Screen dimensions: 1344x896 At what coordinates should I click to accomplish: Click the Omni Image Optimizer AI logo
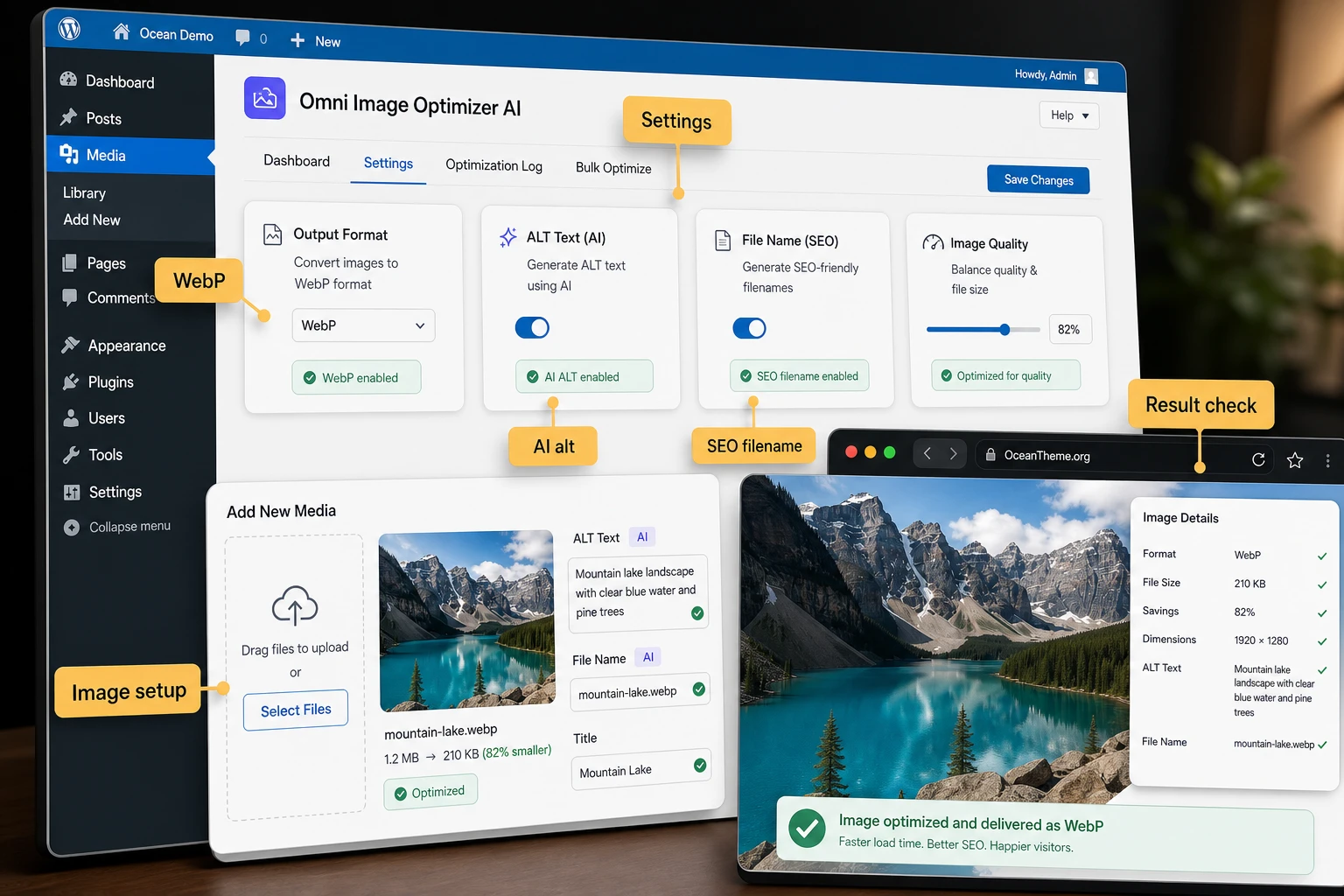(265, 98)
